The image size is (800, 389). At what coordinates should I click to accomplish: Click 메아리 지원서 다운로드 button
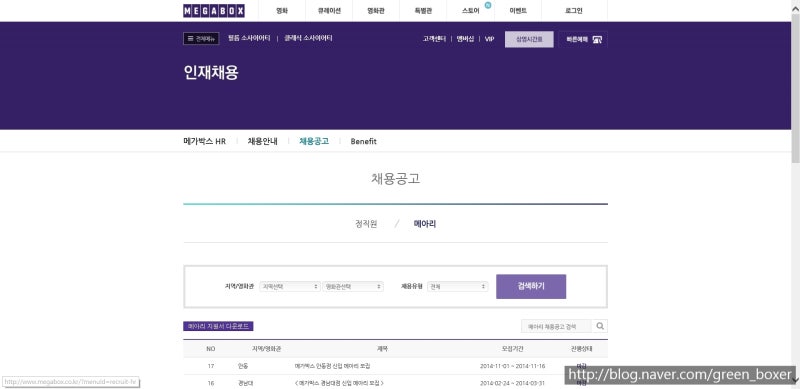coord(218,326)
